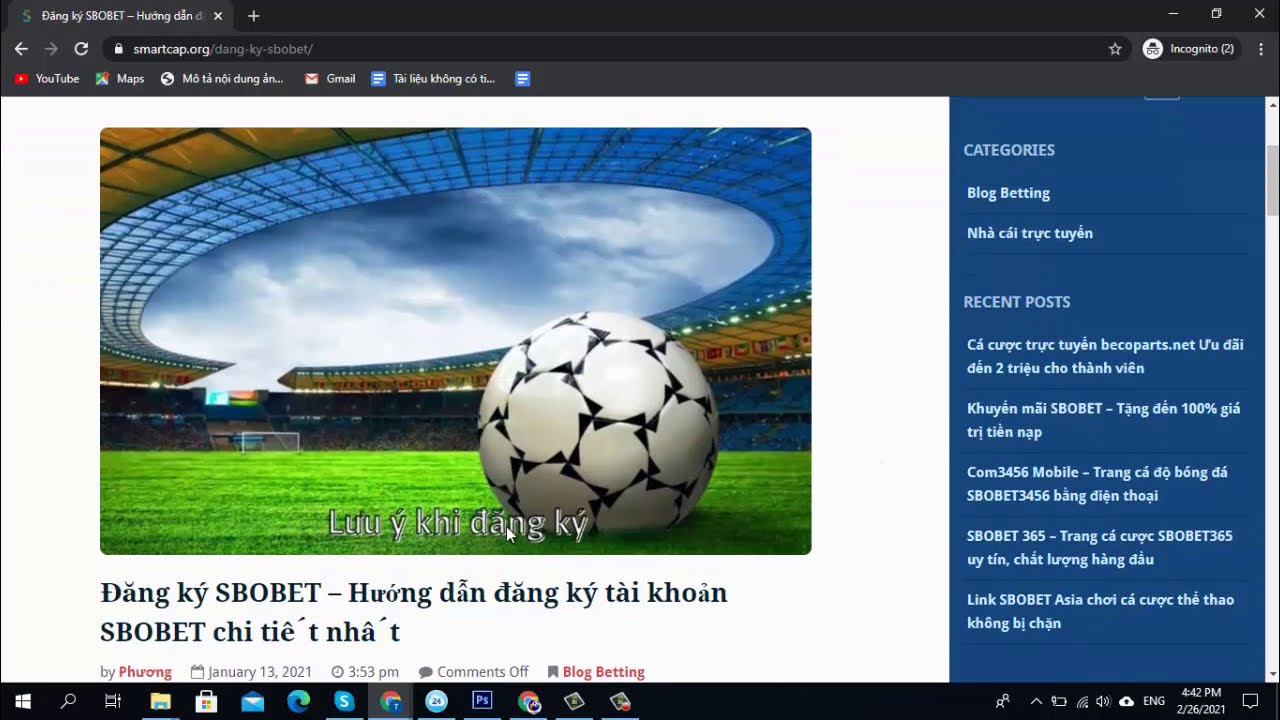The width and height of the screenshot is (1280, 720).
Task: Open the volume control in the tray
Action: [x=1103, y=701]
